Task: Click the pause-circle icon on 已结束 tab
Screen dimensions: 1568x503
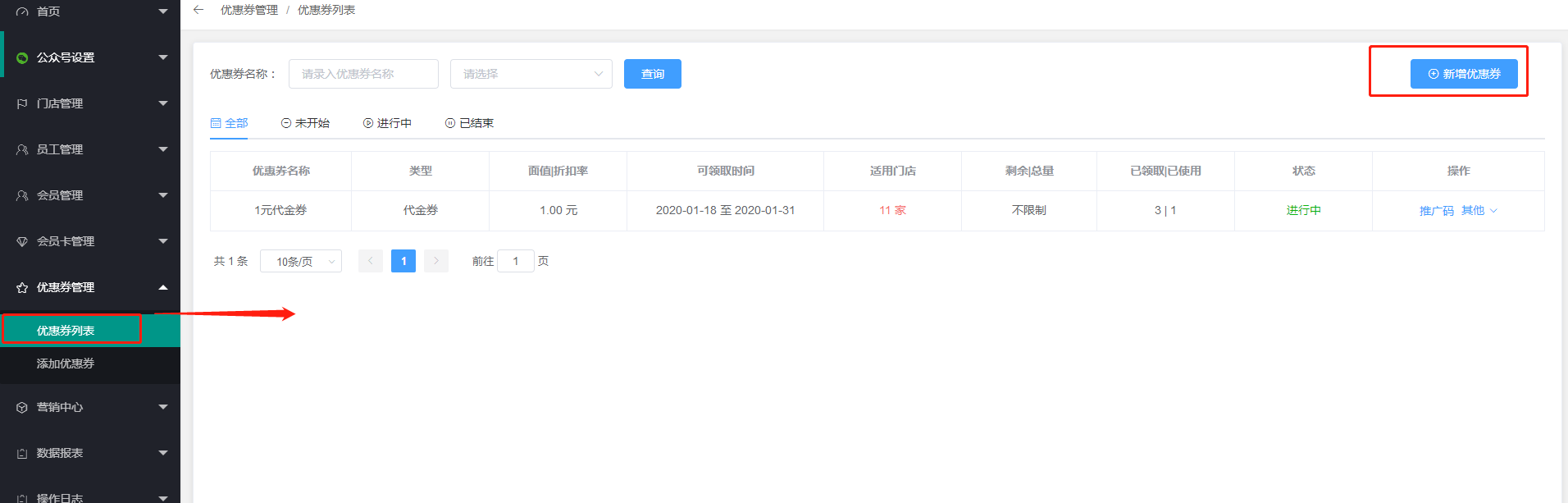Action: click(450, 123)
